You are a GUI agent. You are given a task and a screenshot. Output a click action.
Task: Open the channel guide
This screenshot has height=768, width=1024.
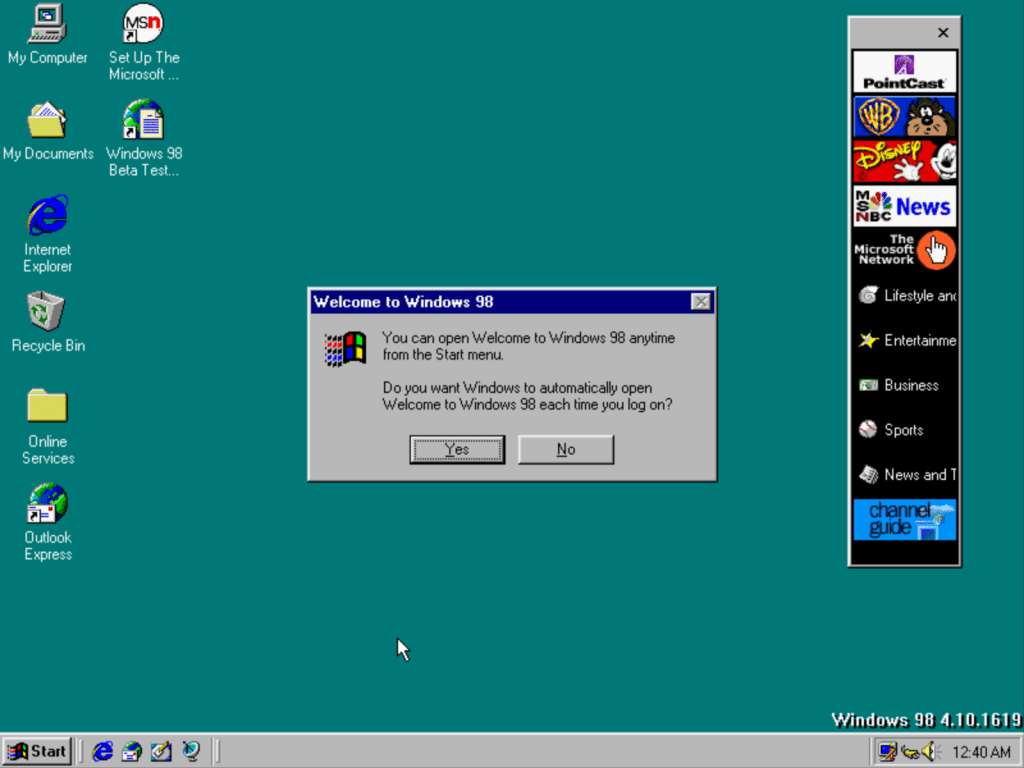click(x=904, y=520)
